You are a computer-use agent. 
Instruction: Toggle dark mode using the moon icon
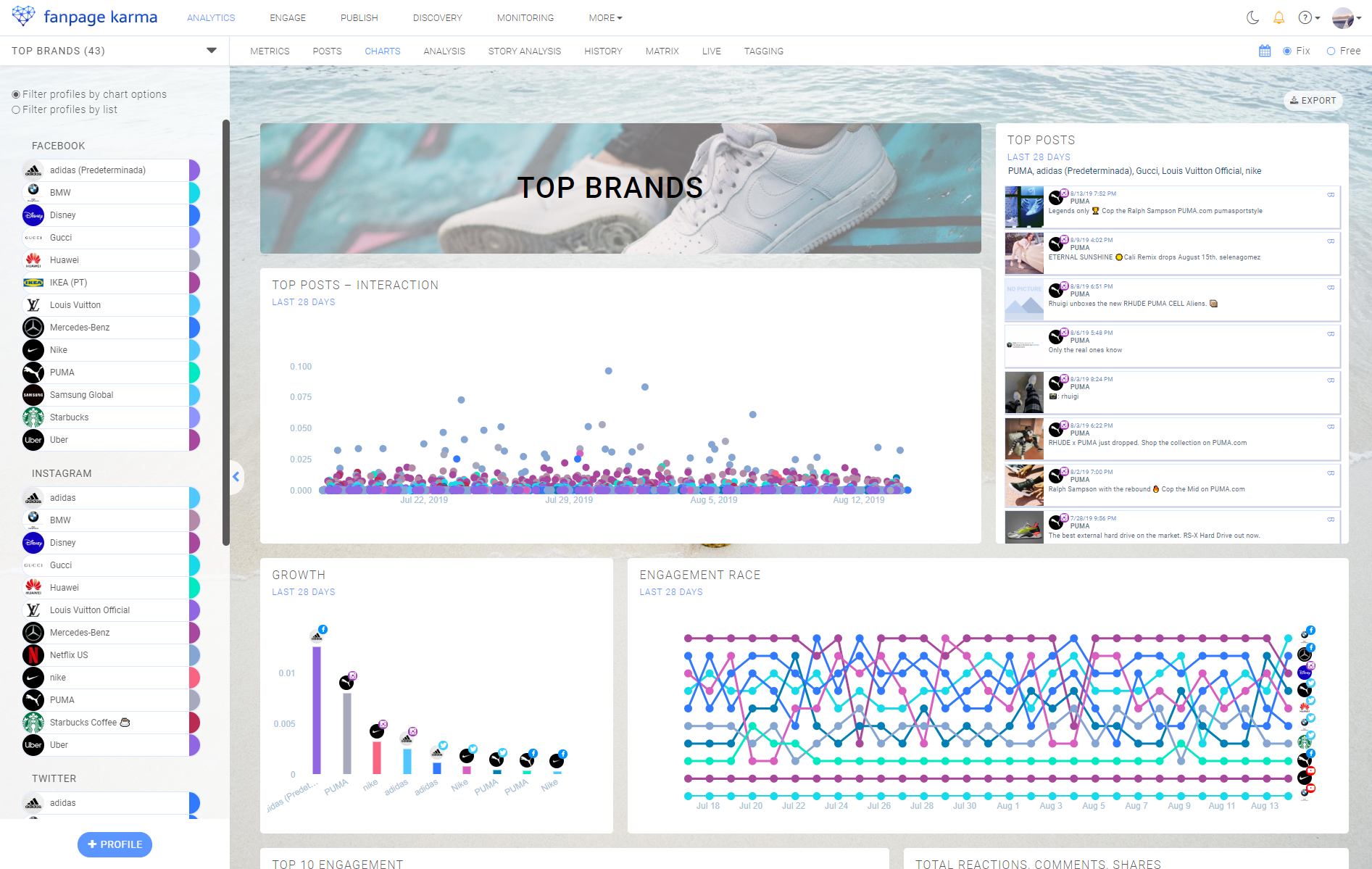point(1253,17)
